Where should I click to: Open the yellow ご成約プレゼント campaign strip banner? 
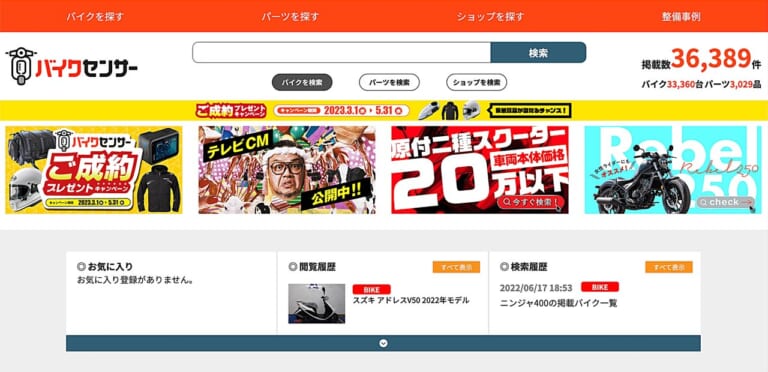tap(384, 111)
